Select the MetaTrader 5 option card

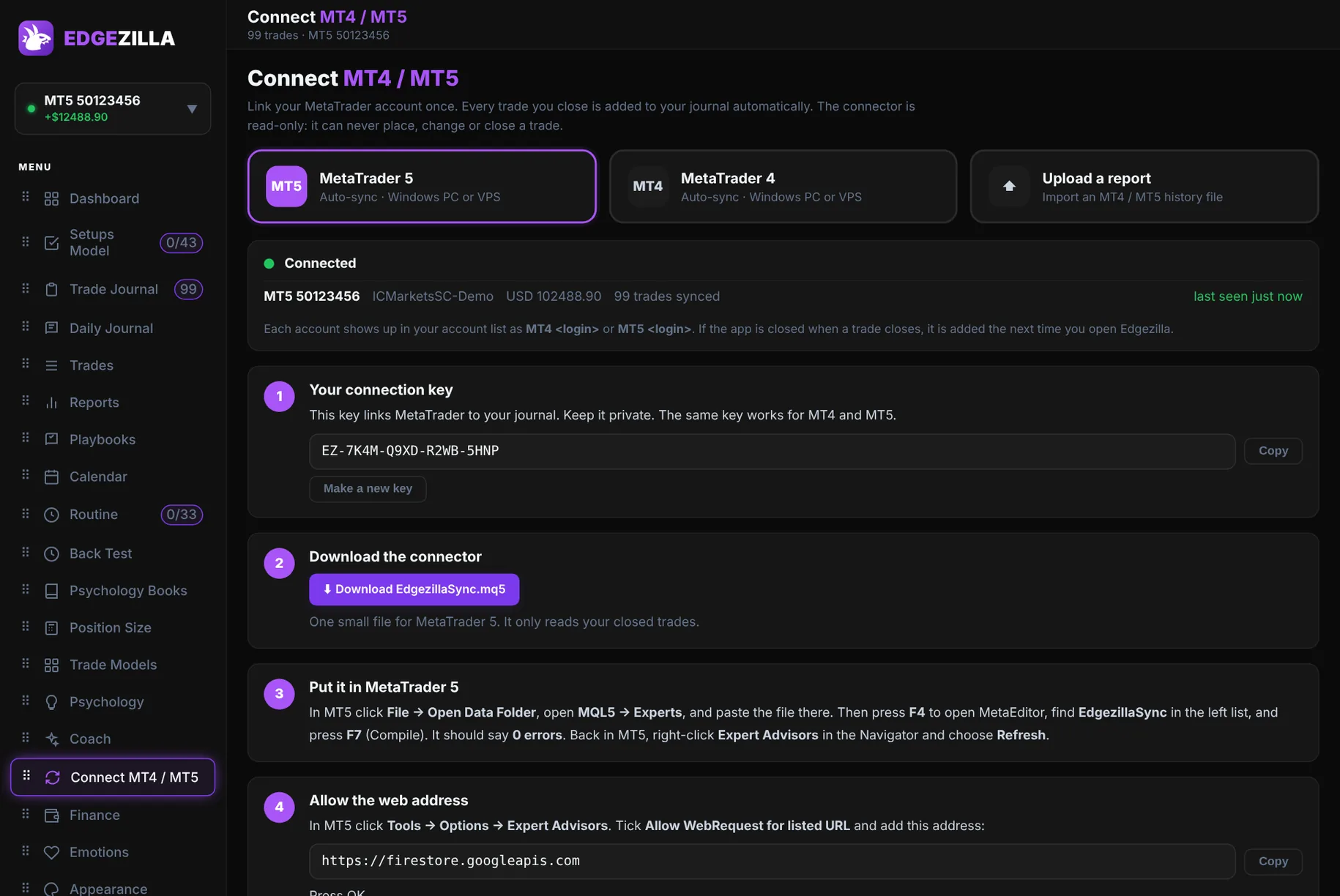pos(422,187)
